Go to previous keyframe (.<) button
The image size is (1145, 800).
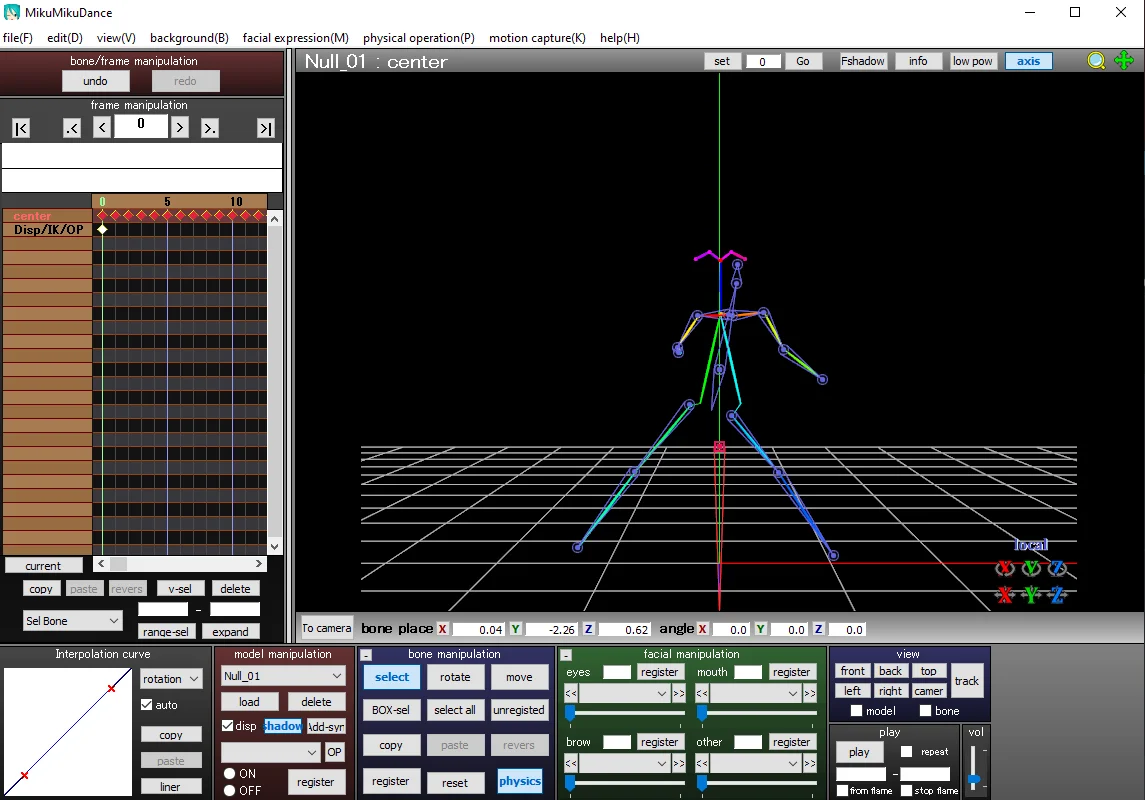72,128
